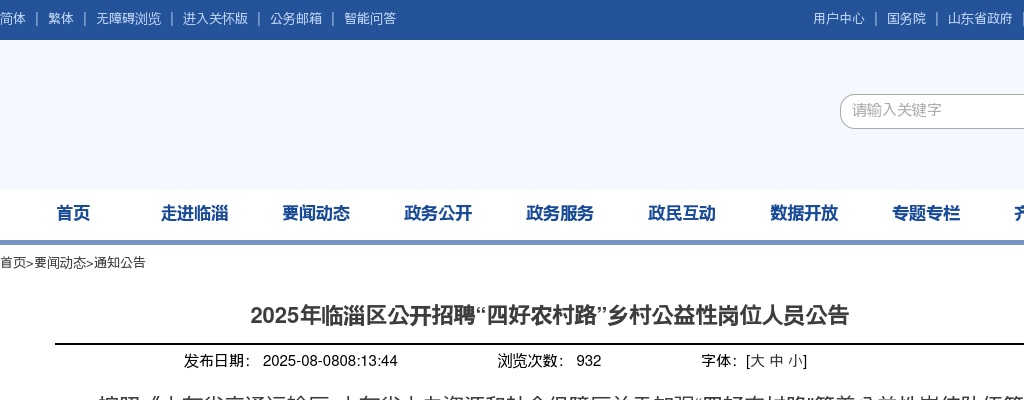The width and height of the screenshot is (1024, 400).
Task: Open the 要闻动态 navigation tab
Action: point(316,213)
